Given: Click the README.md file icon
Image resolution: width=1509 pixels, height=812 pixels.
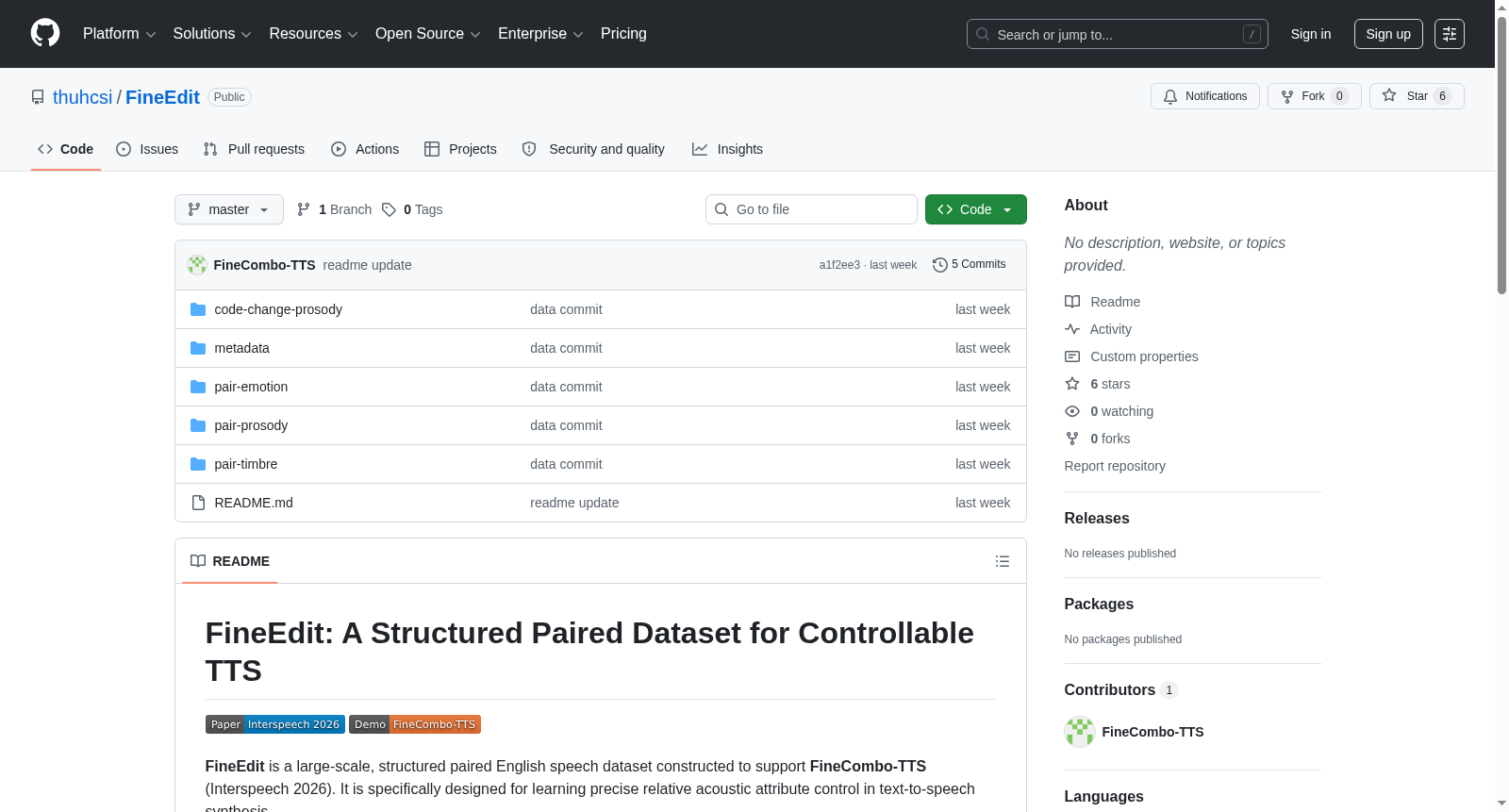Looking at the screenshot, I should (198, 503).
